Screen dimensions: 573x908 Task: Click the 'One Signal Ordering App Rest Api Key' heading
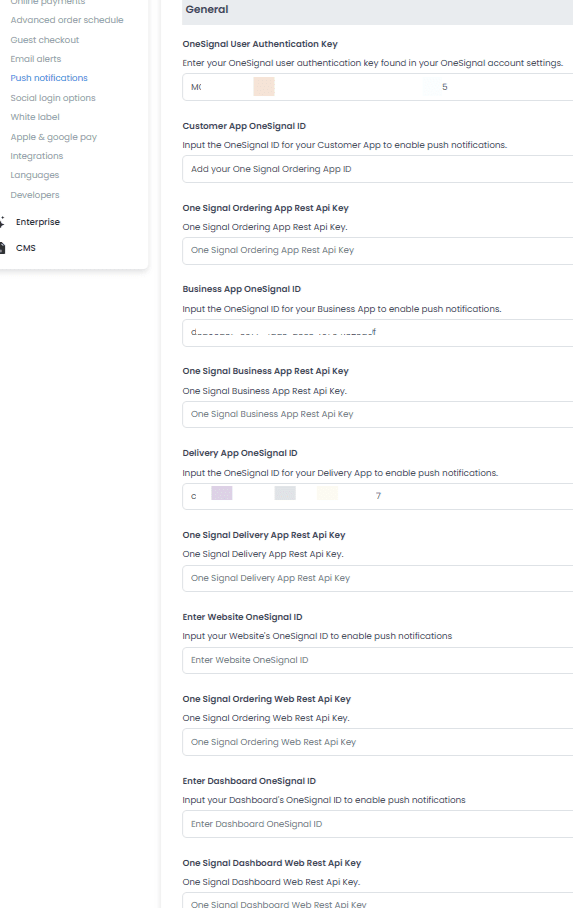(265, 208)
